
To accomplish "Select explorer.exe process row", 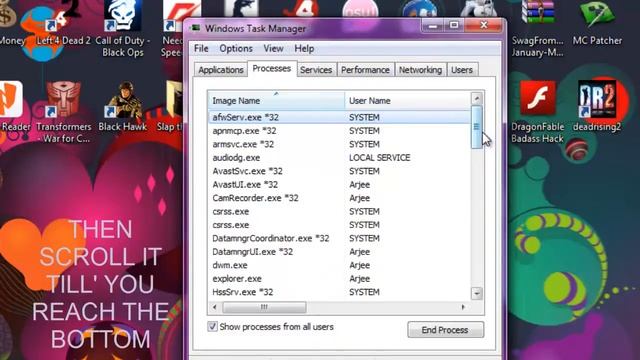I will (x=340, y=278).
